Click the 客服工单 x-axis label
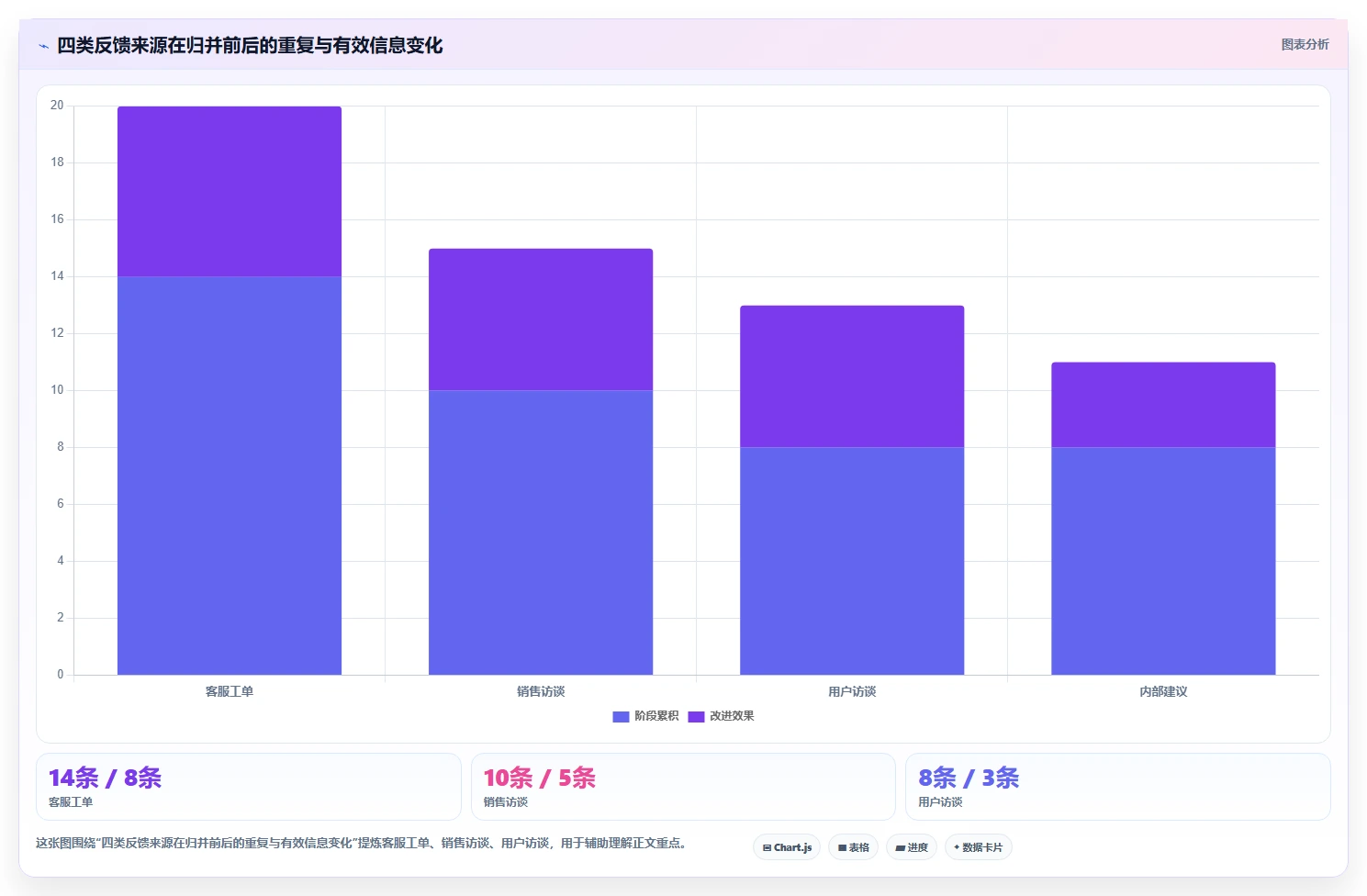The height and width of the screenshot is (896, 1367). click(230, 691)
